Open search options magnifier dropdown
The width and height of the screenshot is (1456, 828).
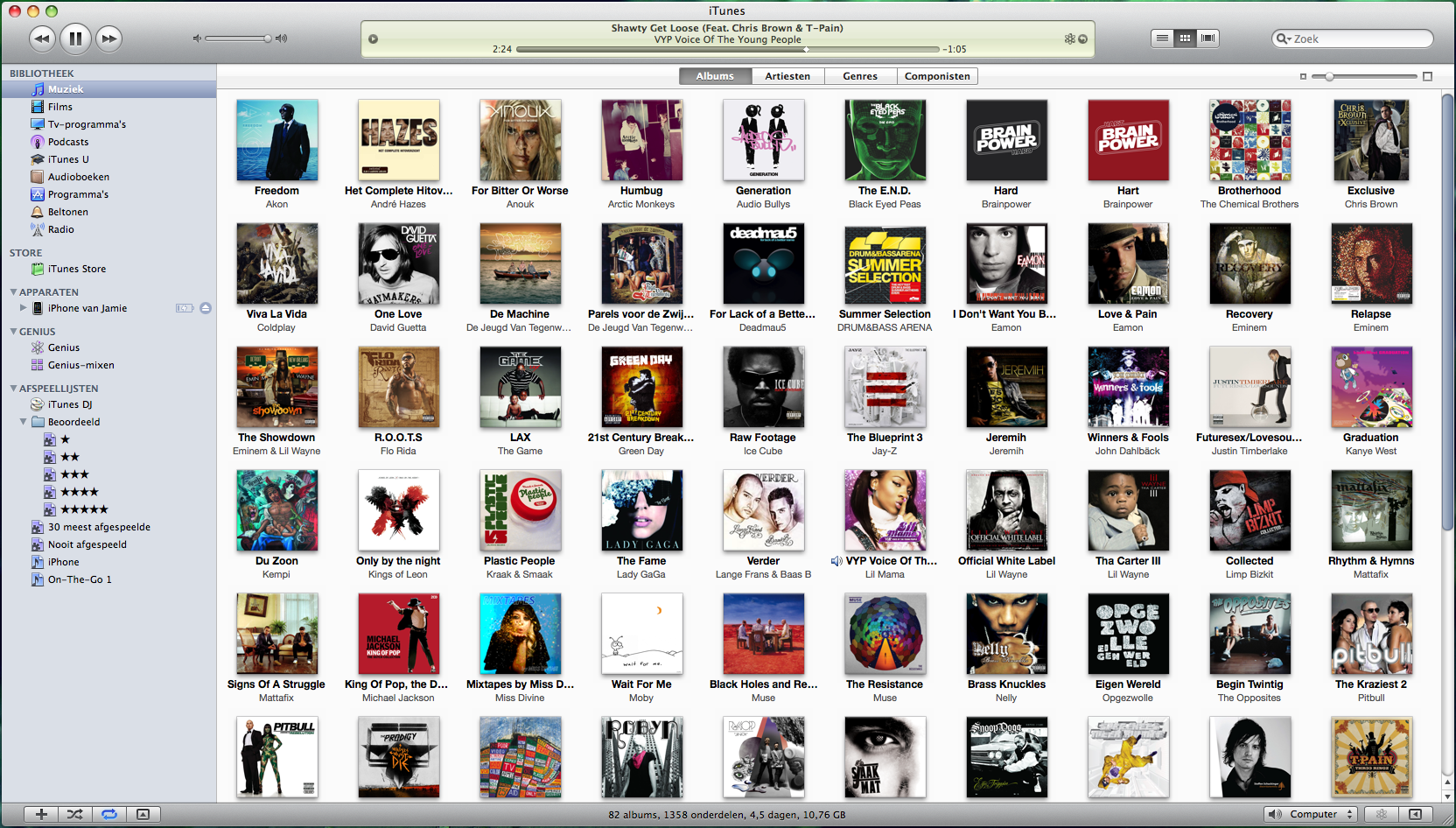[1284, 39]
